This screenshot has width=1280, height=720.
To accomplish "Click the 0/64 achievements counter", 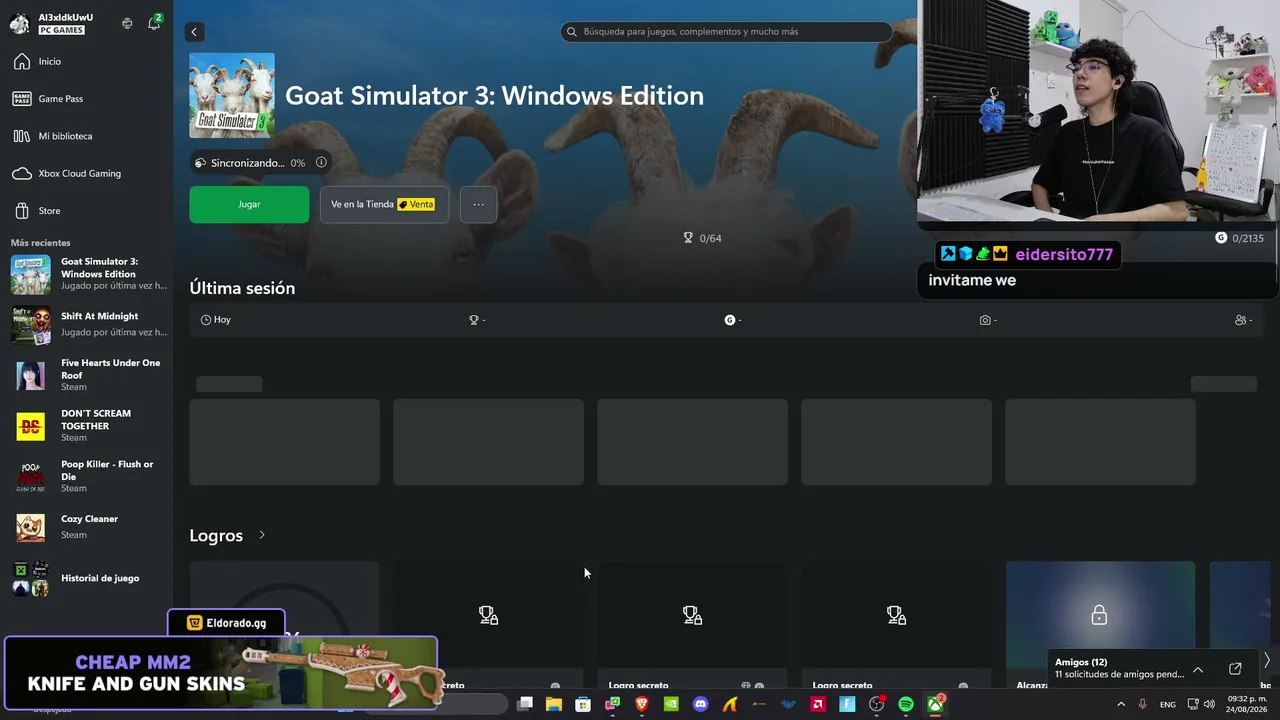I will pyautogui.click(x=702, y=238).
